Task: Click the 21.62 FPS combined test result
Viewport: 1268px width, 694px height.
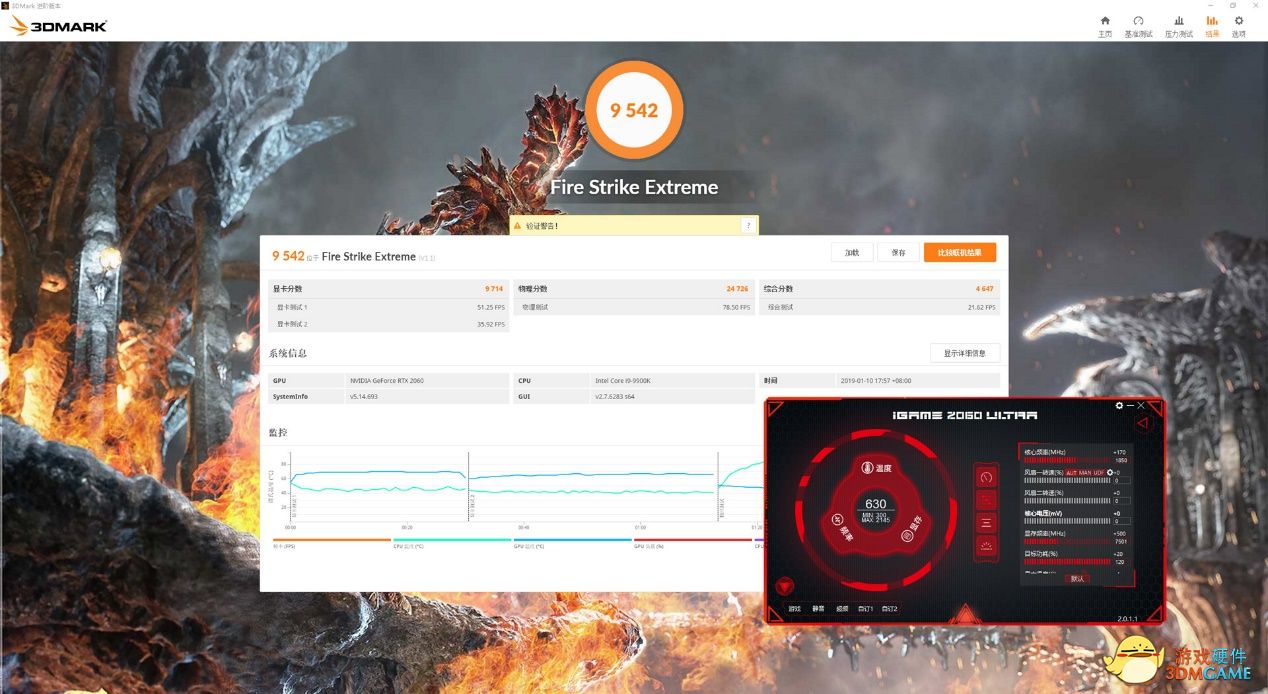Action: [x=981, y=307]
